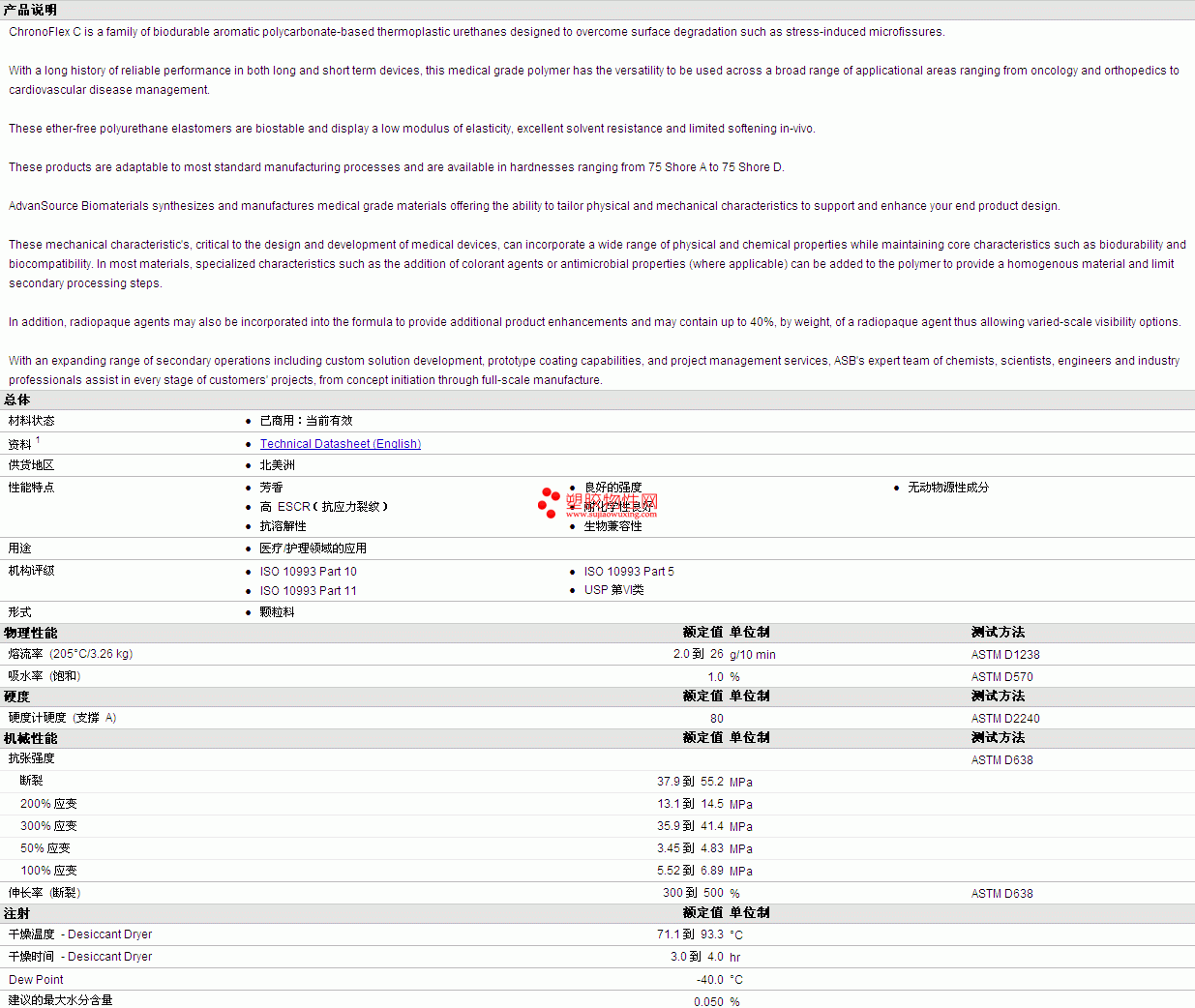
Task: Click the g/10 min unit
Action: pos(753,655)
